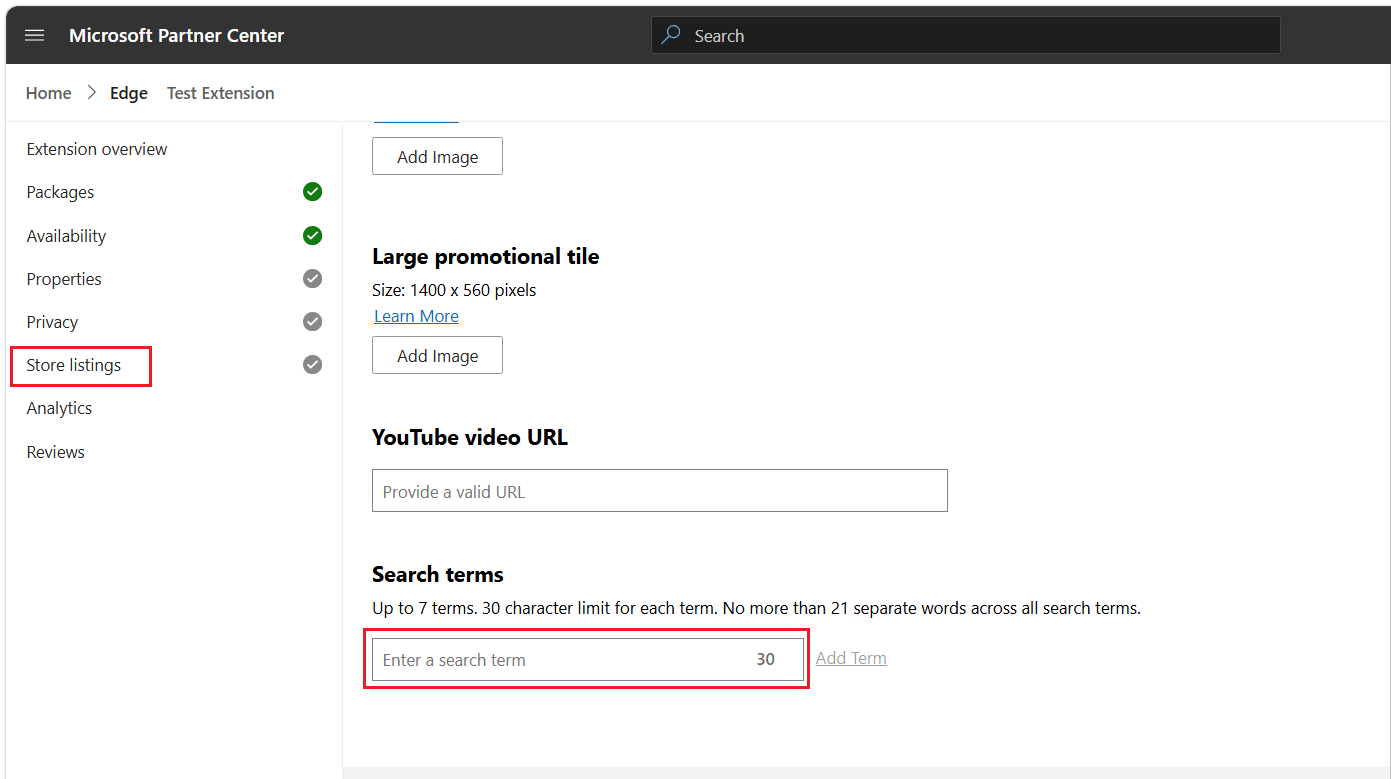Open the Reviews section
Image resolution: width=1391 pixels, height=779 pixels.
coord(55,452)
